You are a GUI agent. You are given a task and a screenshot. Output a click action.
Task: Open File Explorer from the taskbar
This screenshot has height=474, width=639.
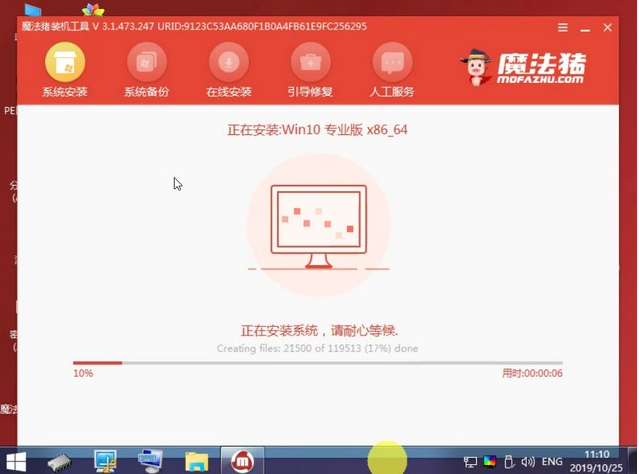pos(197,462)
